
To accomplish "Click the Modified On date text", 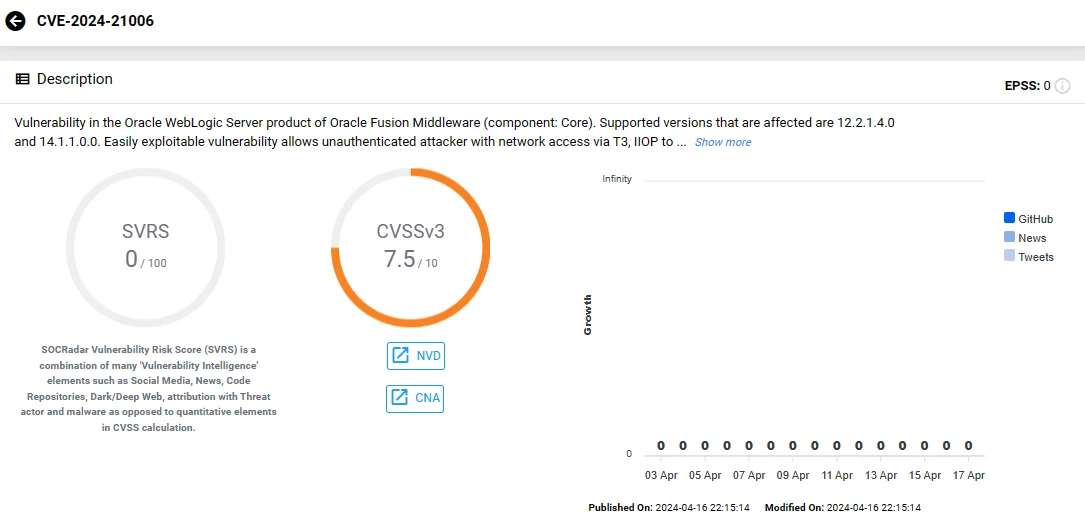I will (x=843, y=507).
